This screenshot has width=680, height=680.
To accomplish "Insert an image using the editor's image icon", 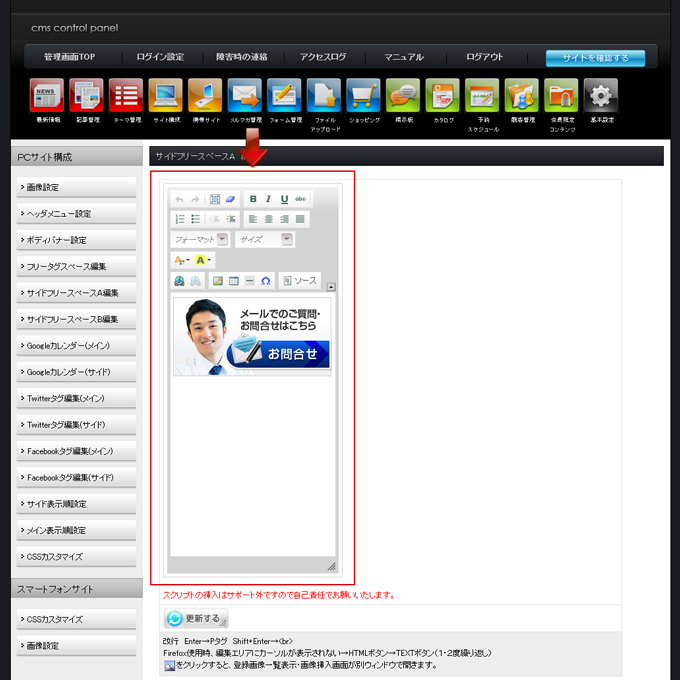I will coord(217,281).
